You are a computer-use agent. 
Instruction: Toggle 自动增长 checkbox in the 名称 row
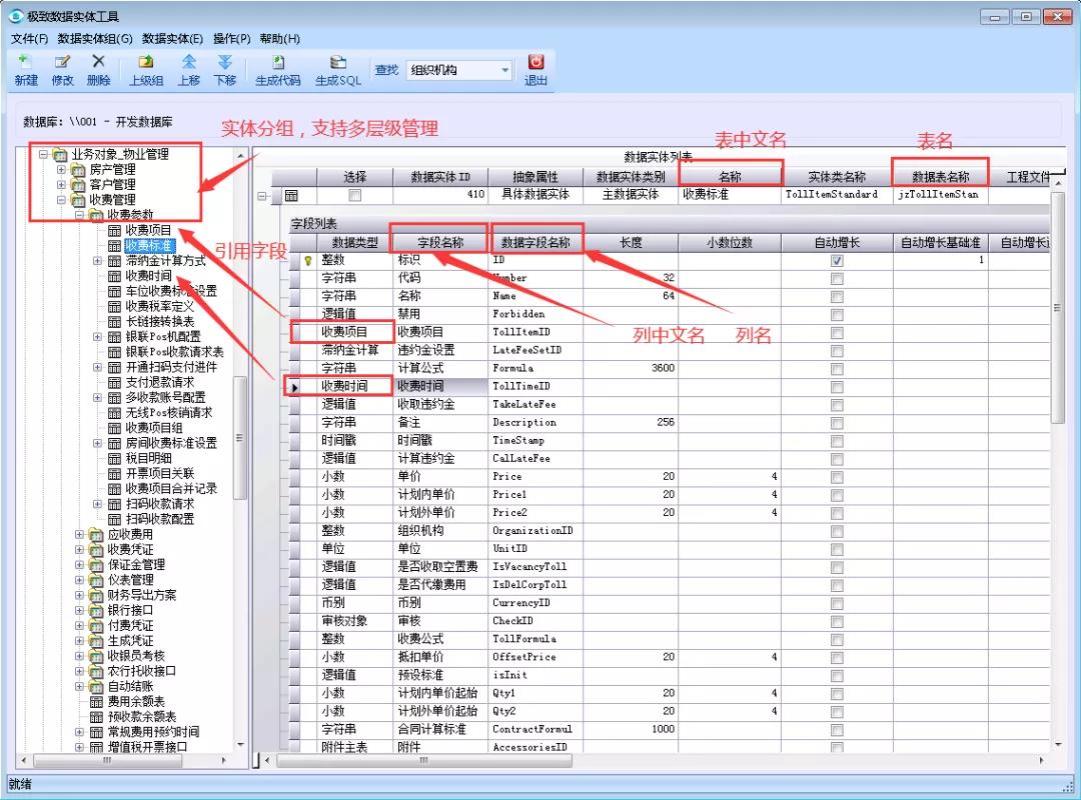[837, 297]
